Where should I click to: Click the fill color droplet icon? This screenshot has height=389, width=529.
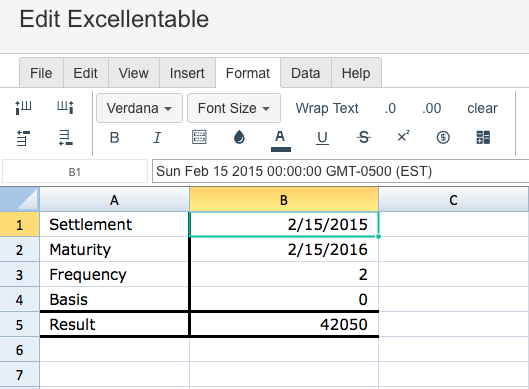pos(239,137)
